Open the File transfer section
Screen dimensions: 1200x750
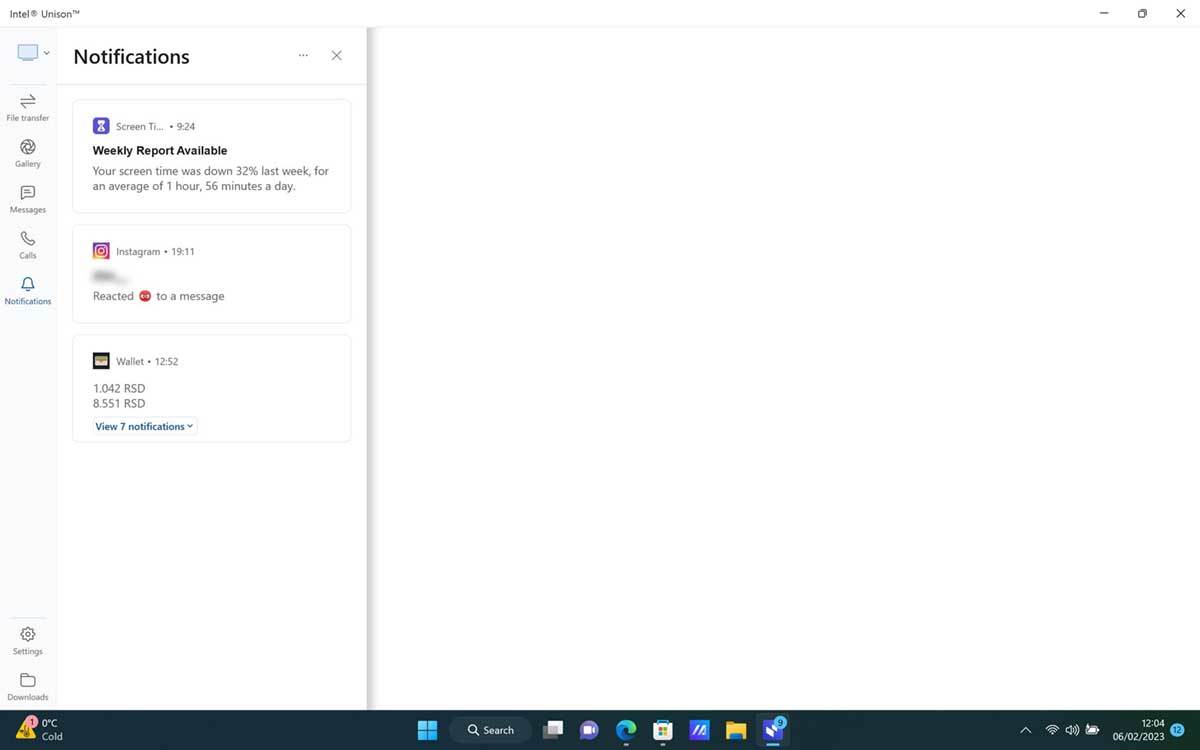[28, 107]
